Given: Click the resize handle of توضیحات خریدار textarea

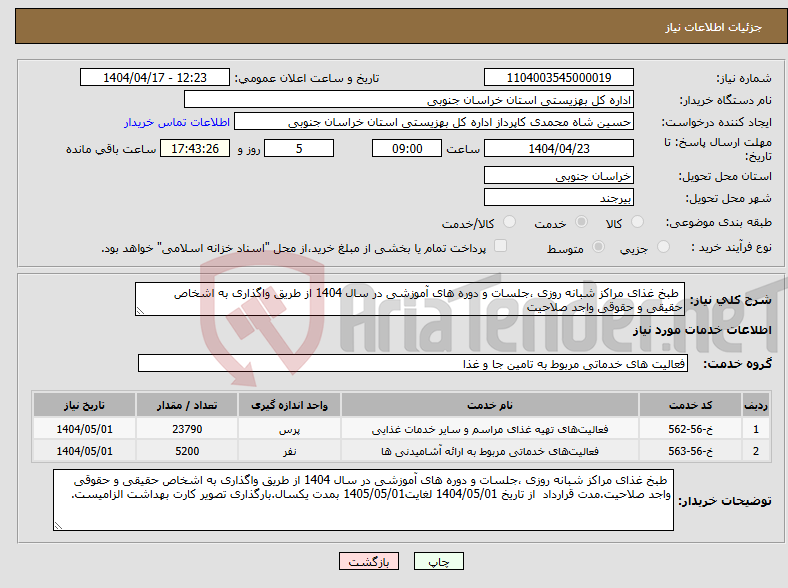Looking at the screenshot, I should (58, 526).
